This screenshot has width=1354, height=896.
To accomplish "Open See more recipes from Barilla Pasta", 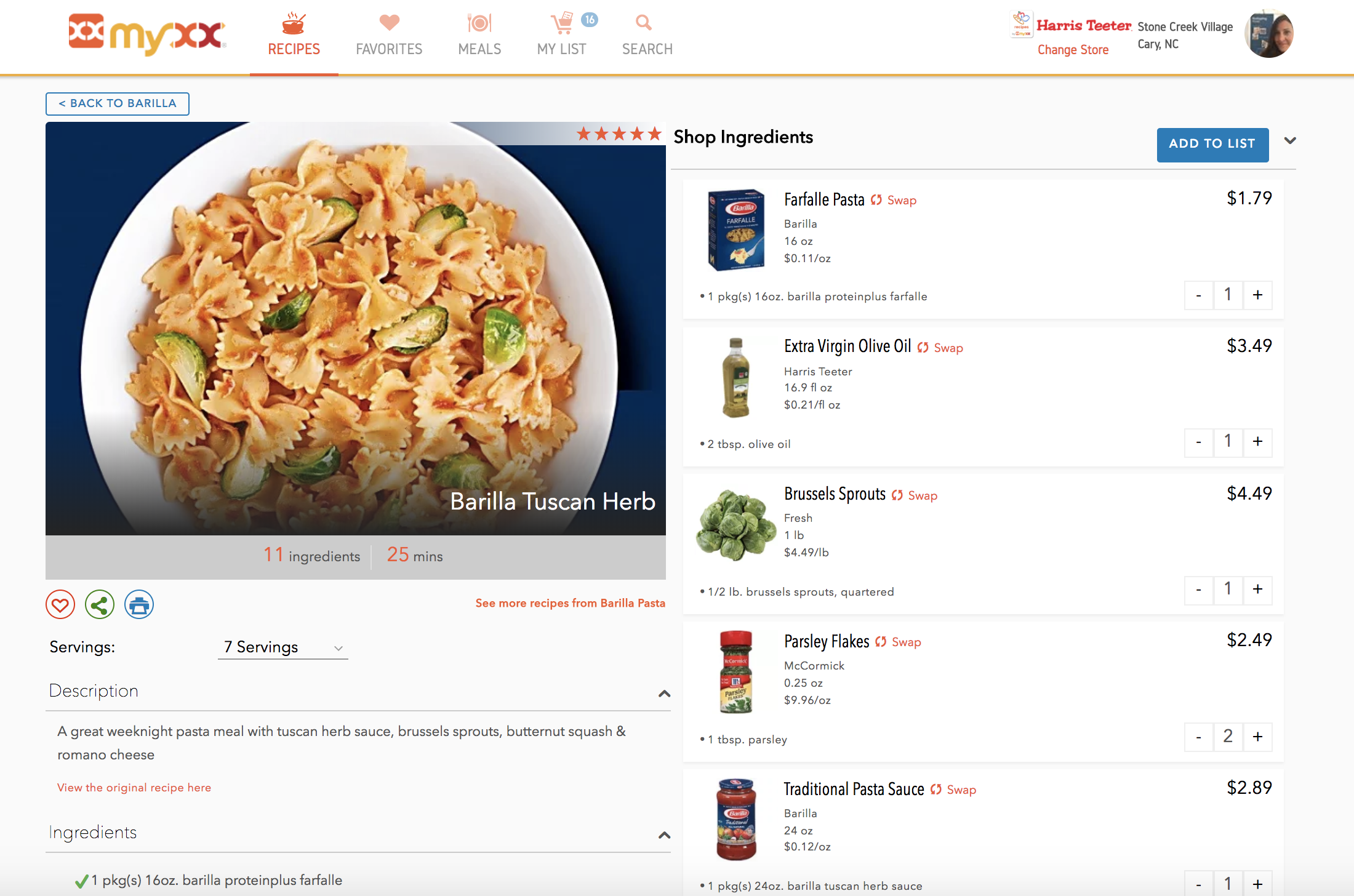I will [x=570, y=603].
